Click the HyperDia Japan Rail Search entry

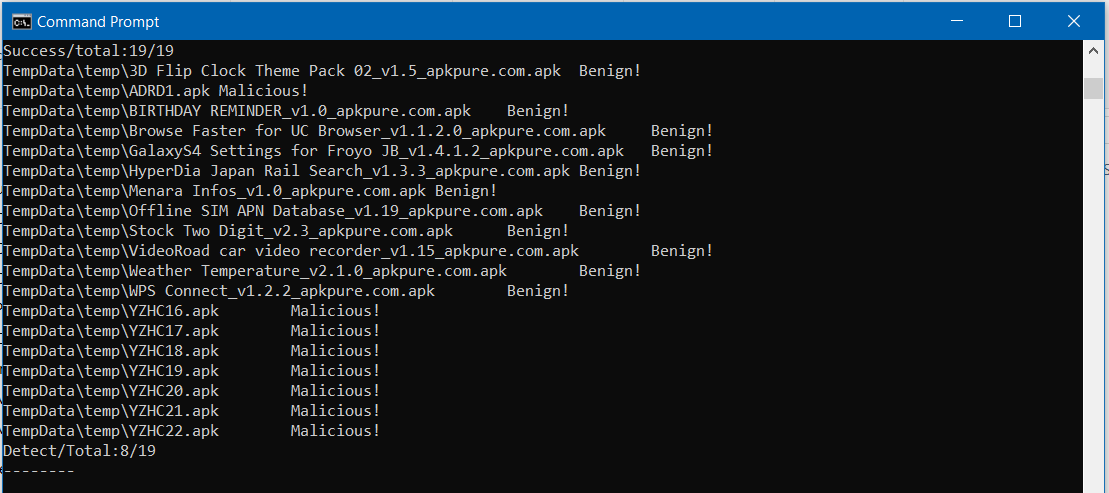[x=286, y=170]
